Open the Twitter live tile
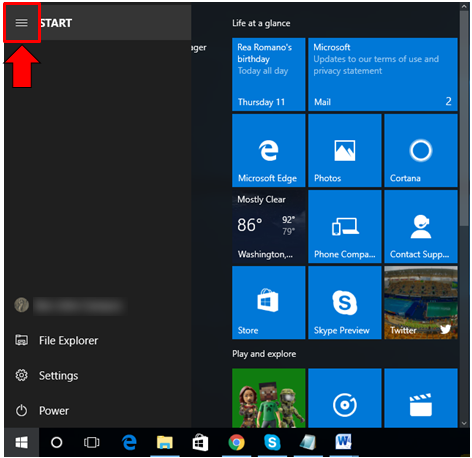 (x=421, y=302)
